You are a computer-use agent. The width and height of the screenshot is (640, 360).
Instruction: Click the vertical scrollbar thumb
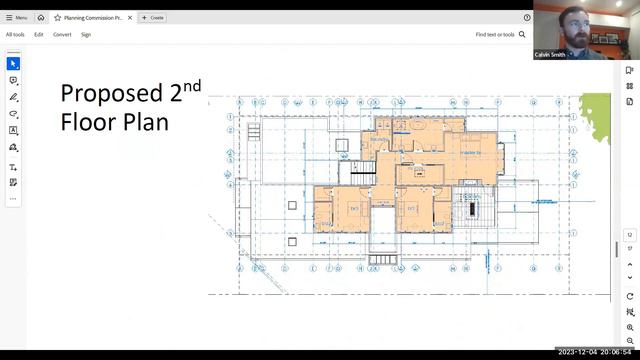coord(616,249)
